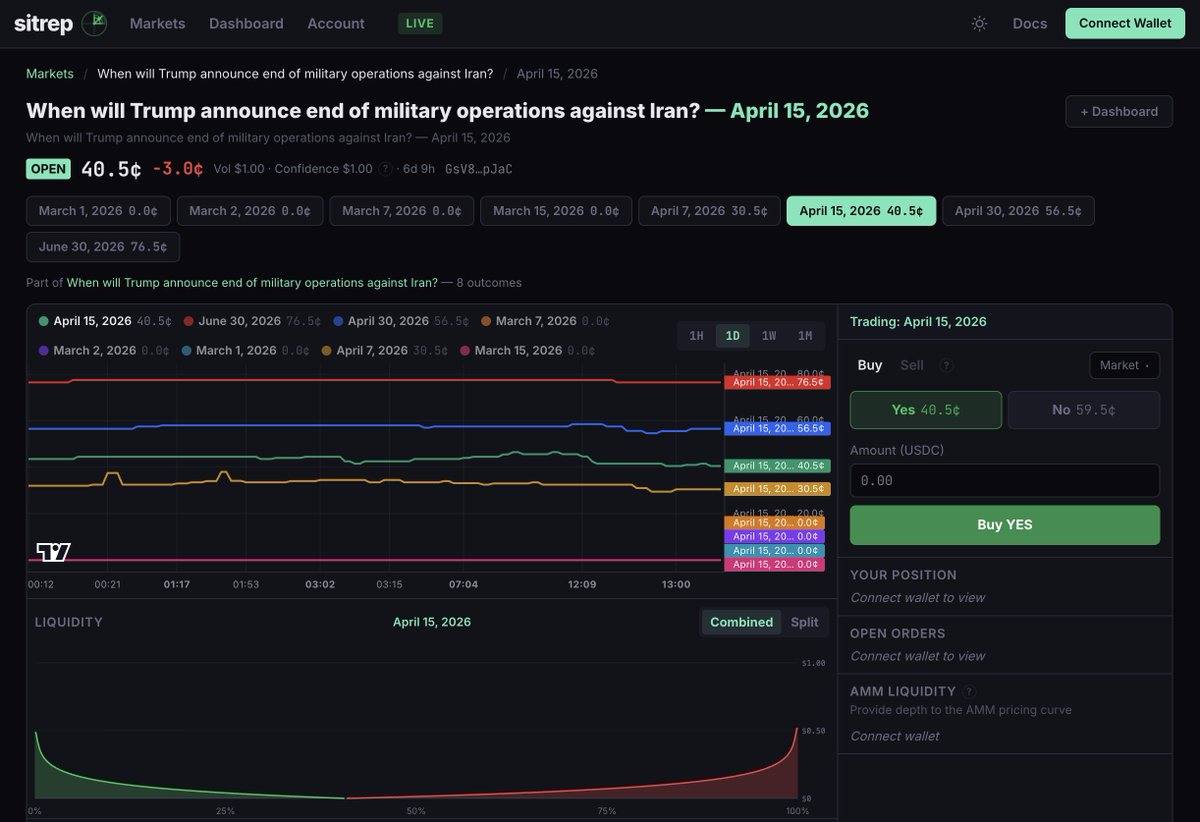The width and height of the screenshot is (1200, 822).
Task: Select the March 15, 2026 outcome chip
Action: 556,211
